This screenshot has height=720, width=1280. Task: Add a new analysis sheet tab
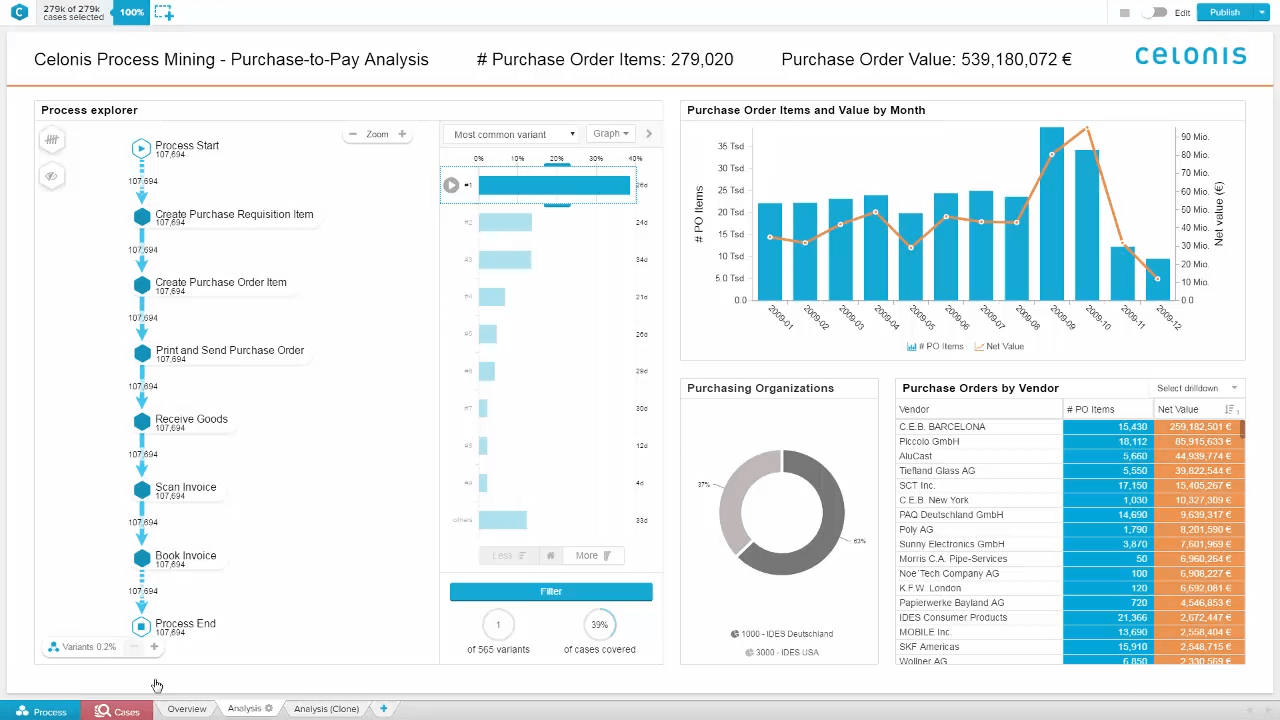click(383, 709)
